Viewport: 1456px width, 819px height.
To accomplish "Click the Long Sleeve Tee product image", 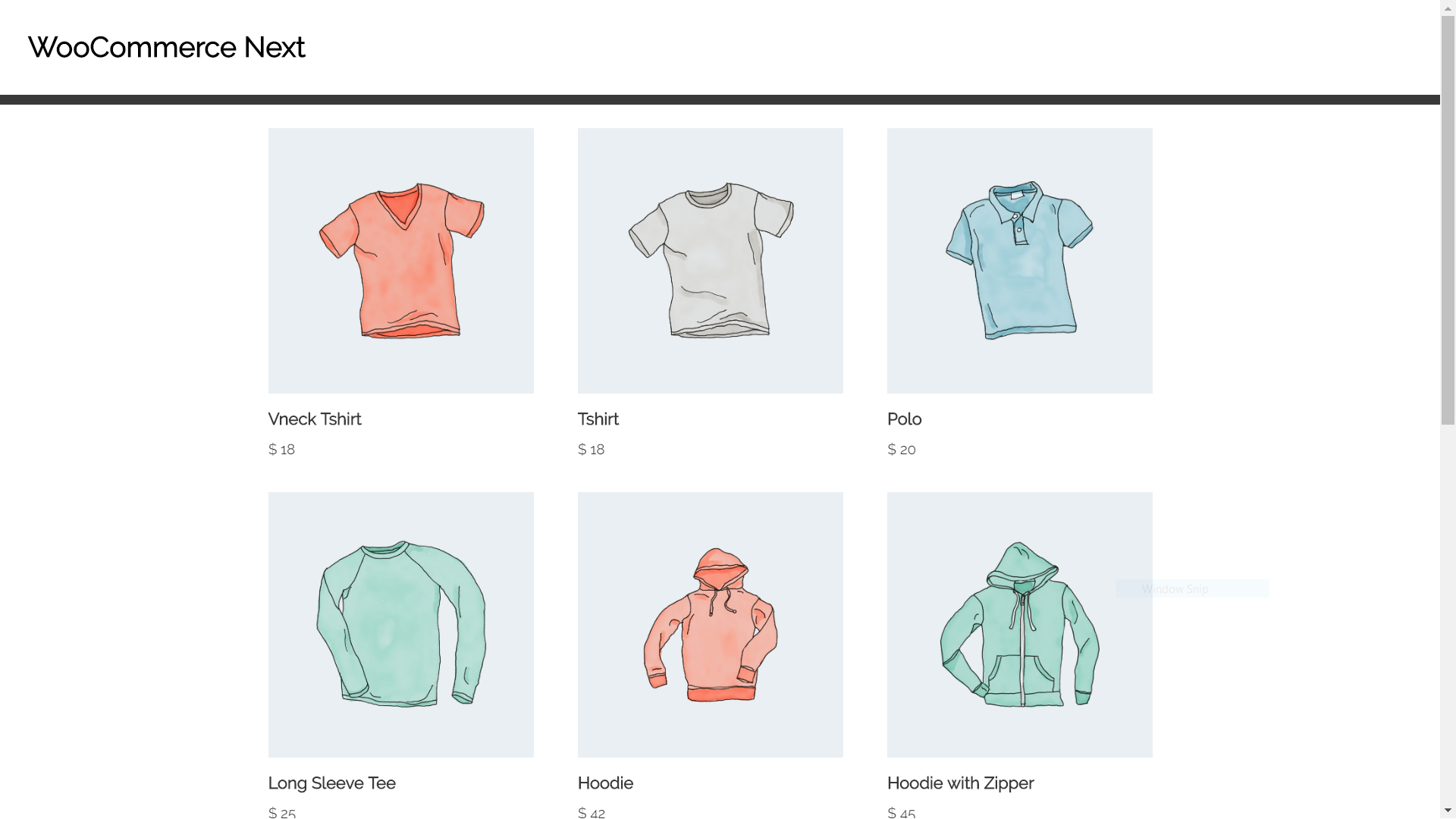I will 400,624.
